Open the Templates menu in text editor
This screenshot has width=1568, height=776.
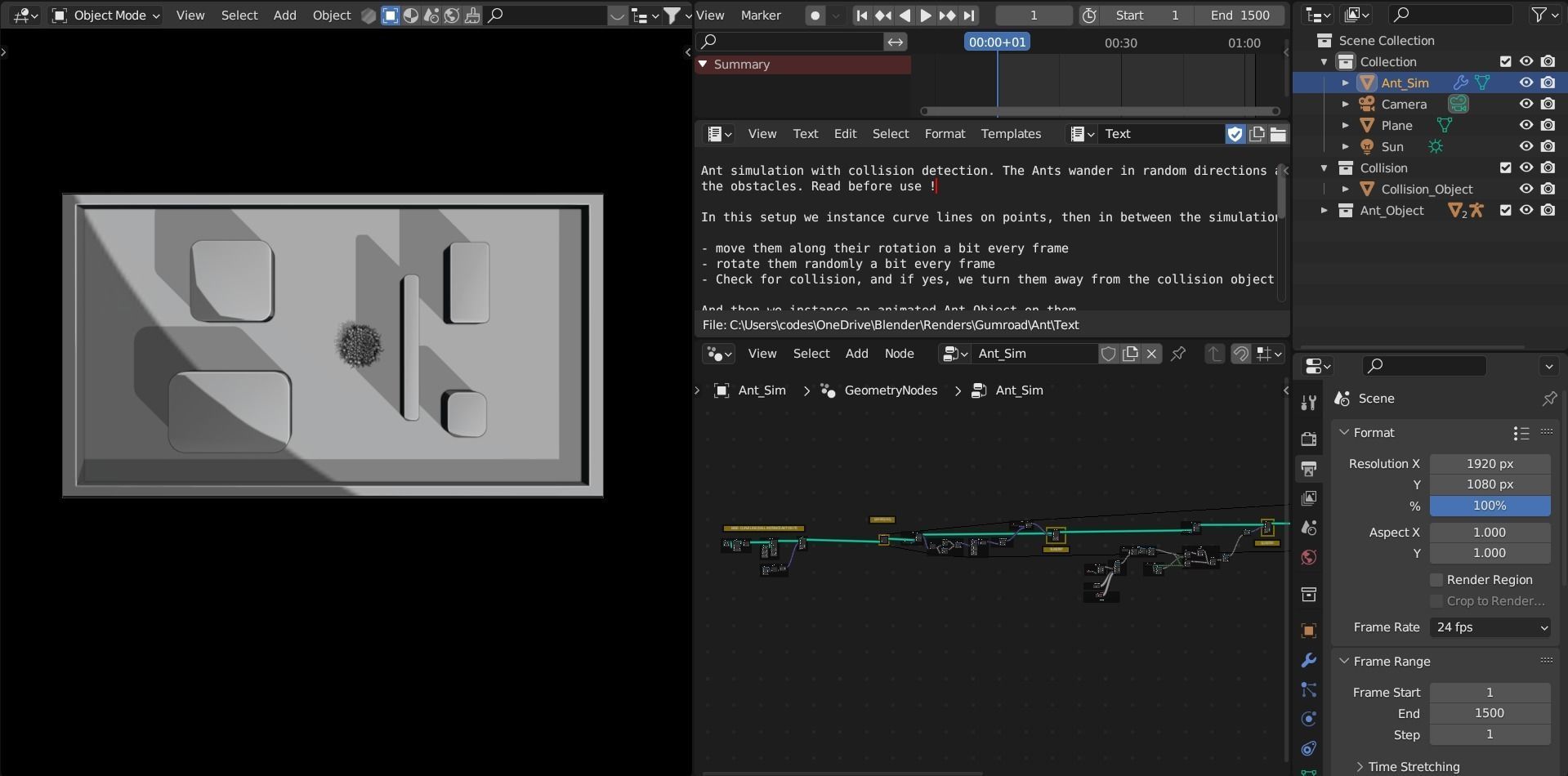coord(1011,134)
